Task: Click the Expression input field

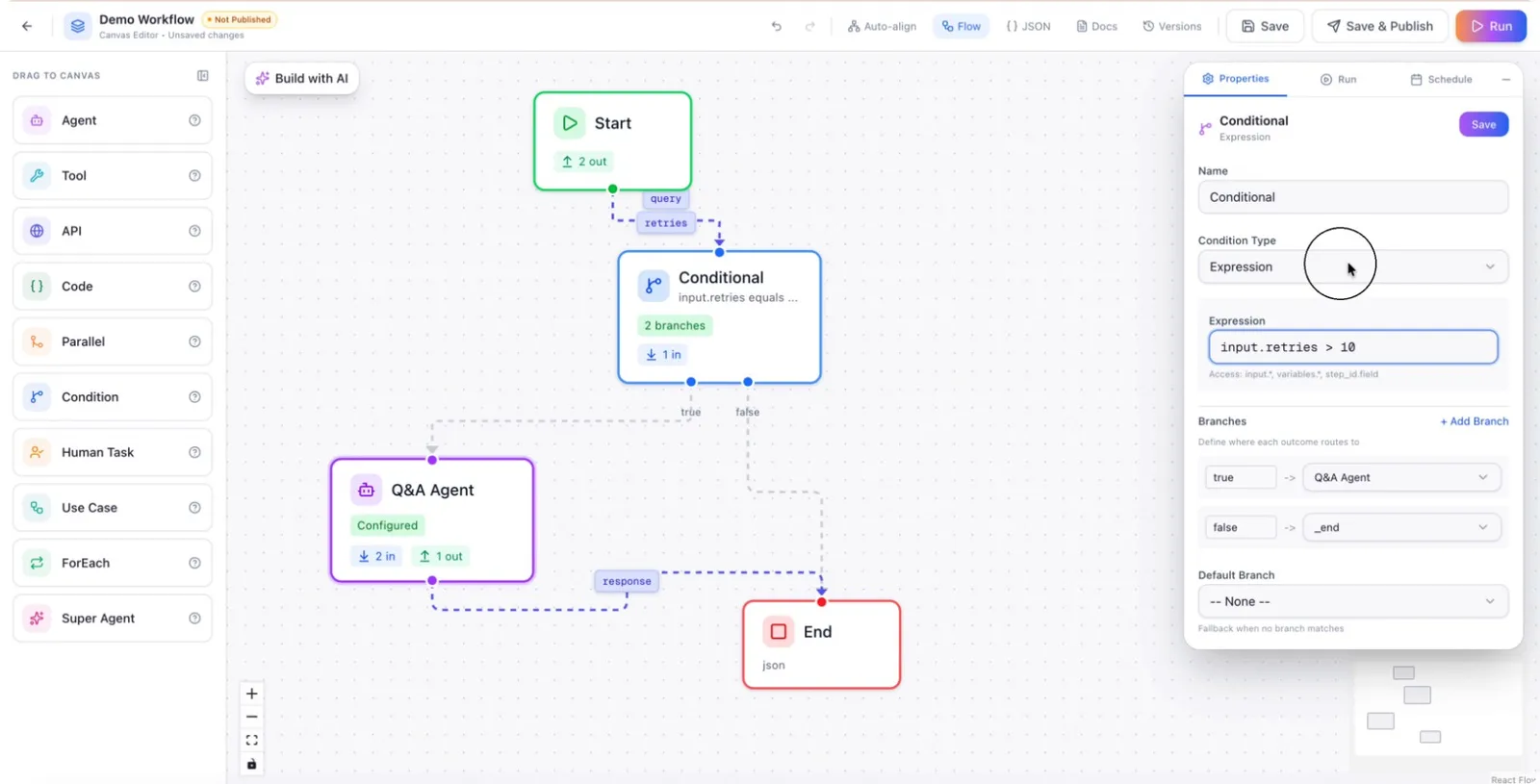Action: click(x=1352, y=347)
